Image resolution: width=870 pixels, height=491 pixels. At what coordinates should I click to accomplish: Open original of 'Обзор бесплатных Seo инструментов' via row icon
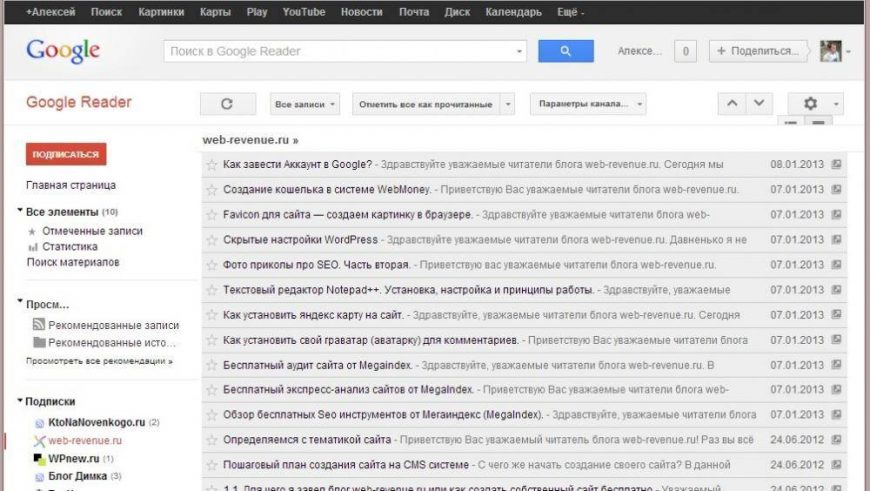pyautogui.click(x=836, y=414)
